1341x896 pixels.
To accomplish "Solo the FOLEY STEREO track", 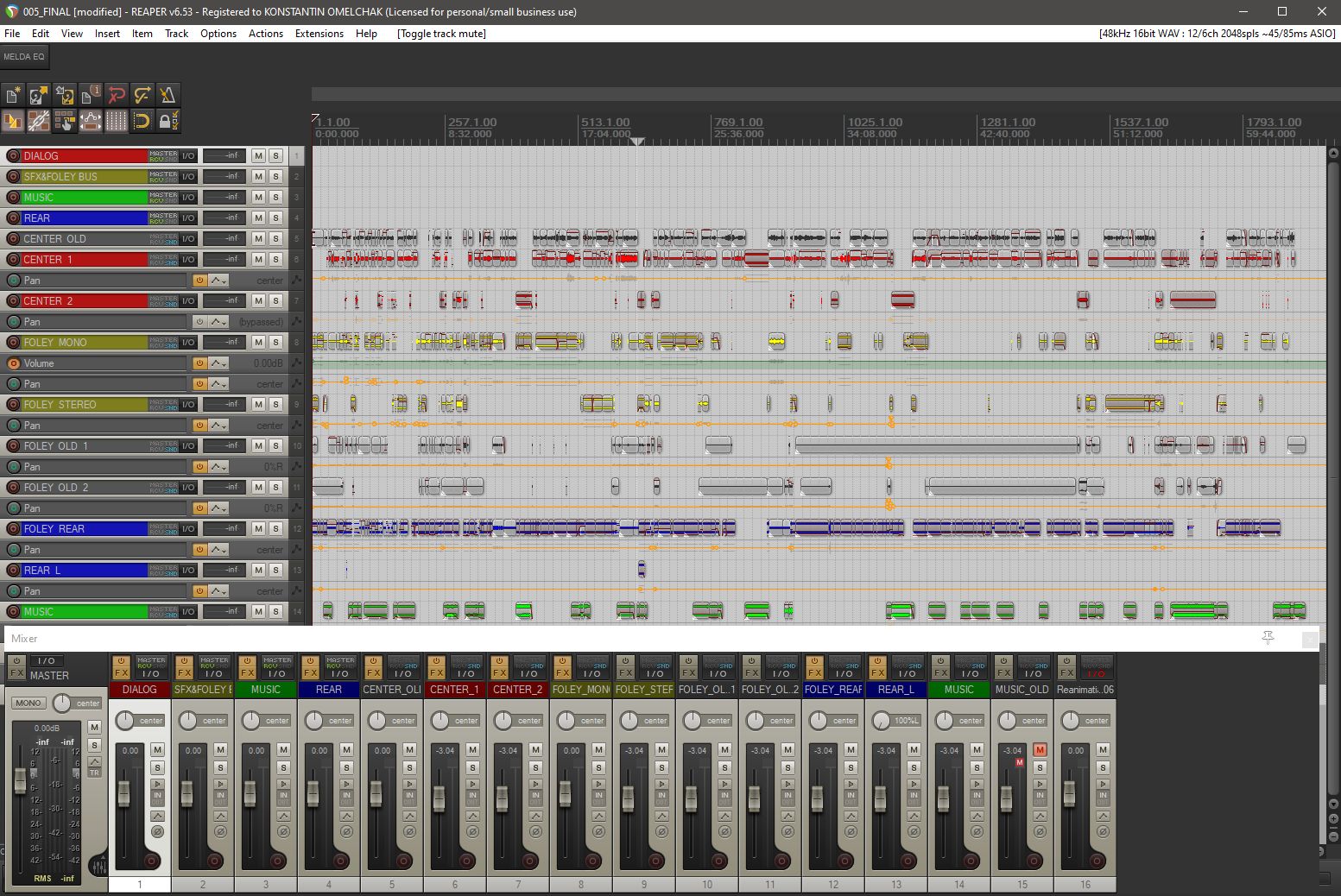I will click(275, 405).
